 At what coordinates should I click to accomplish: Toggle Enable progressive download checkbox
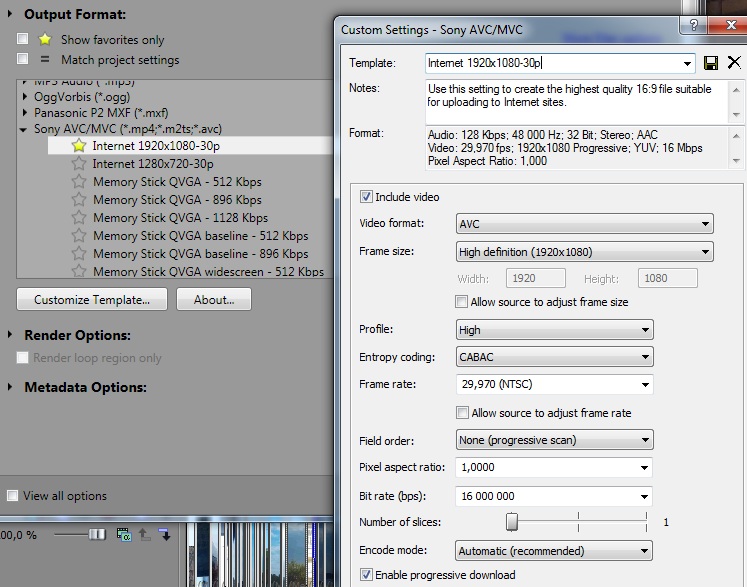366,575
